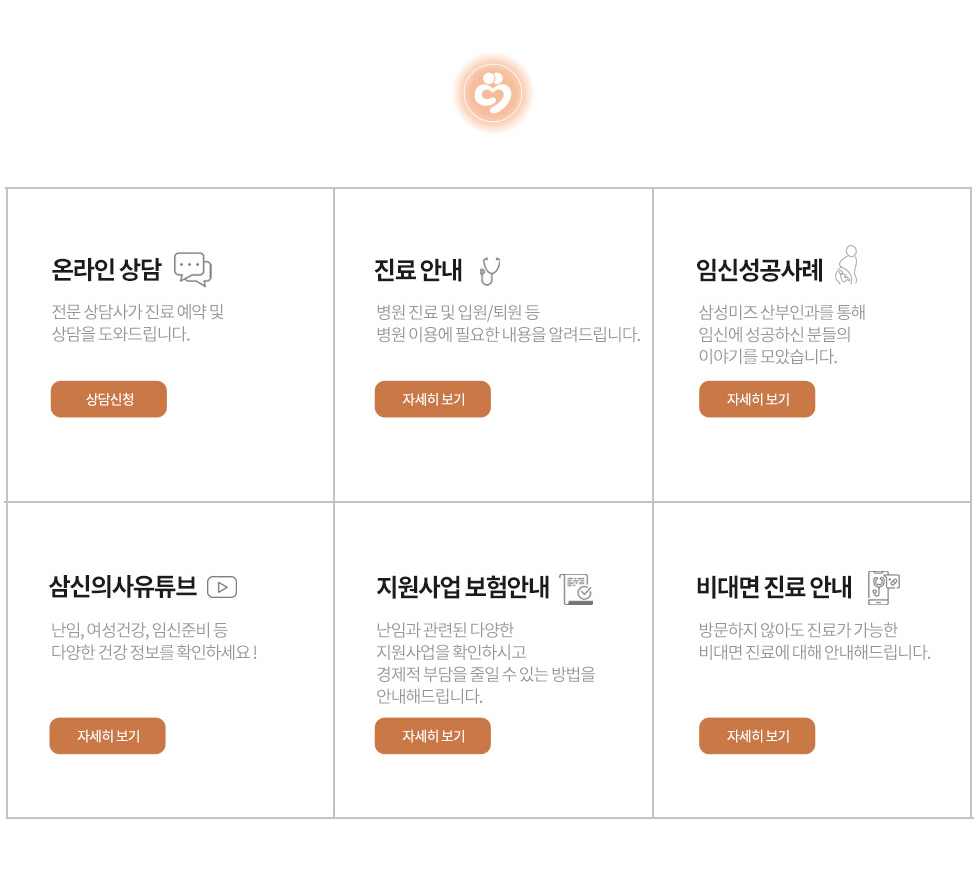The image size is (980, 880).
Task: Click the mobile phone telemedicine icon
Action: pos(883,588)
